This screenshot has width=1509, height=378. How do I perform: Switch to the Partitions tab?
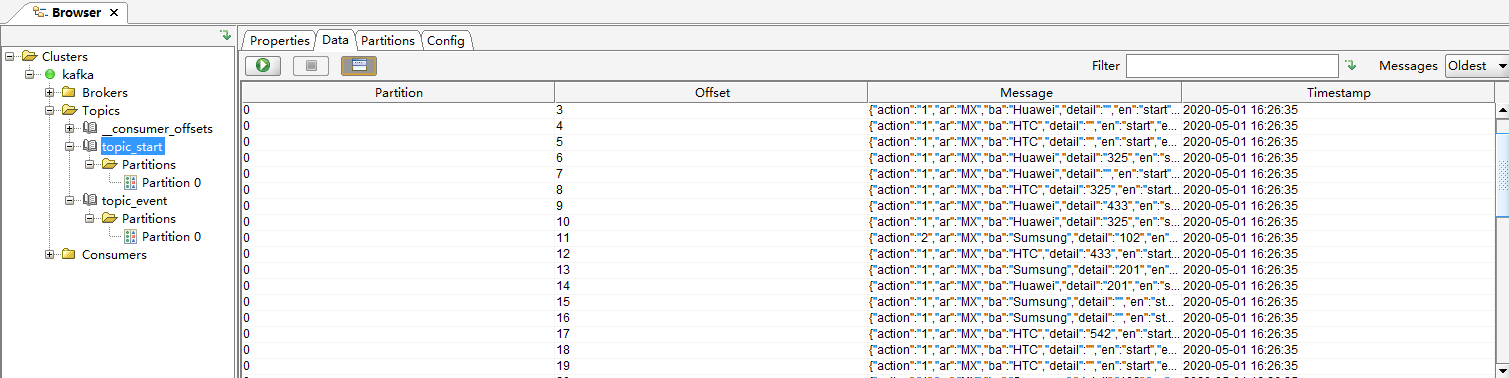tap(387, 41)
